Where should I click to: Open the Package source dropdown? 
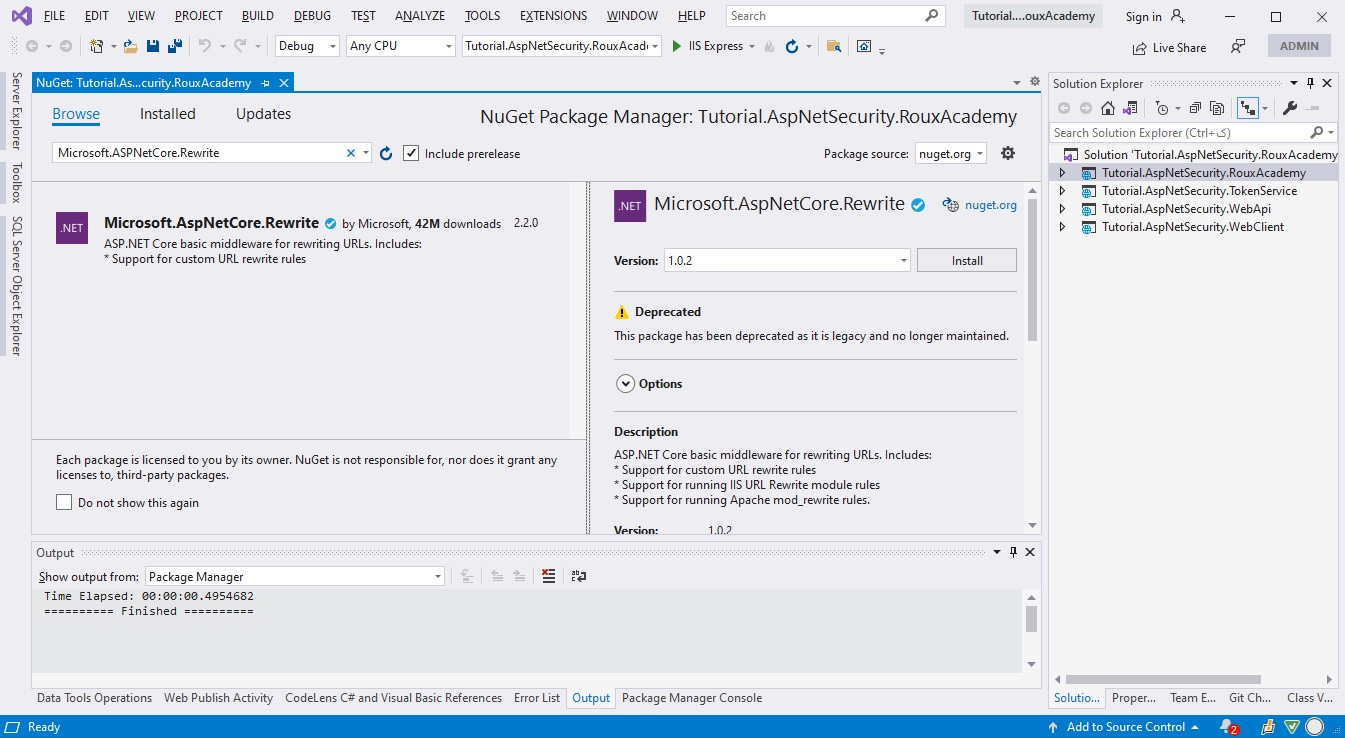click(949, 153)
